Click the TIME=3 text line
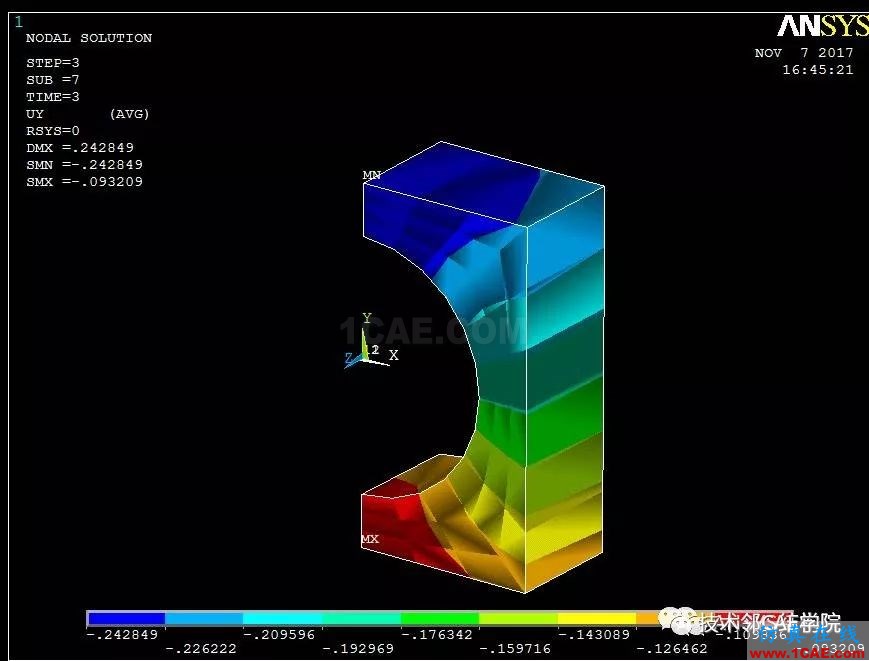 53,97
